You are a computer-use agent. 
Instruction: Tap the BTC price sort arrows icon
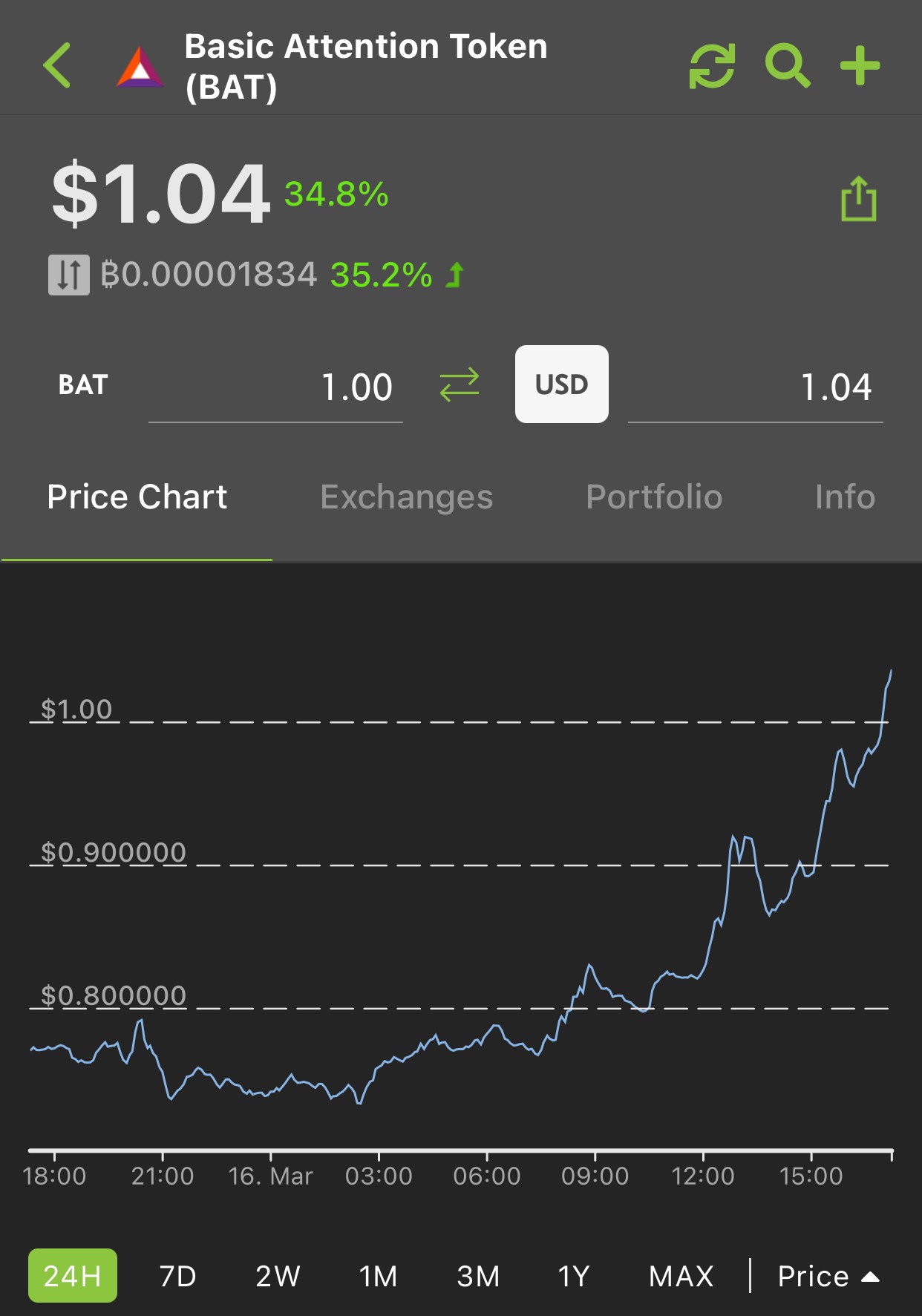(69, 275)
